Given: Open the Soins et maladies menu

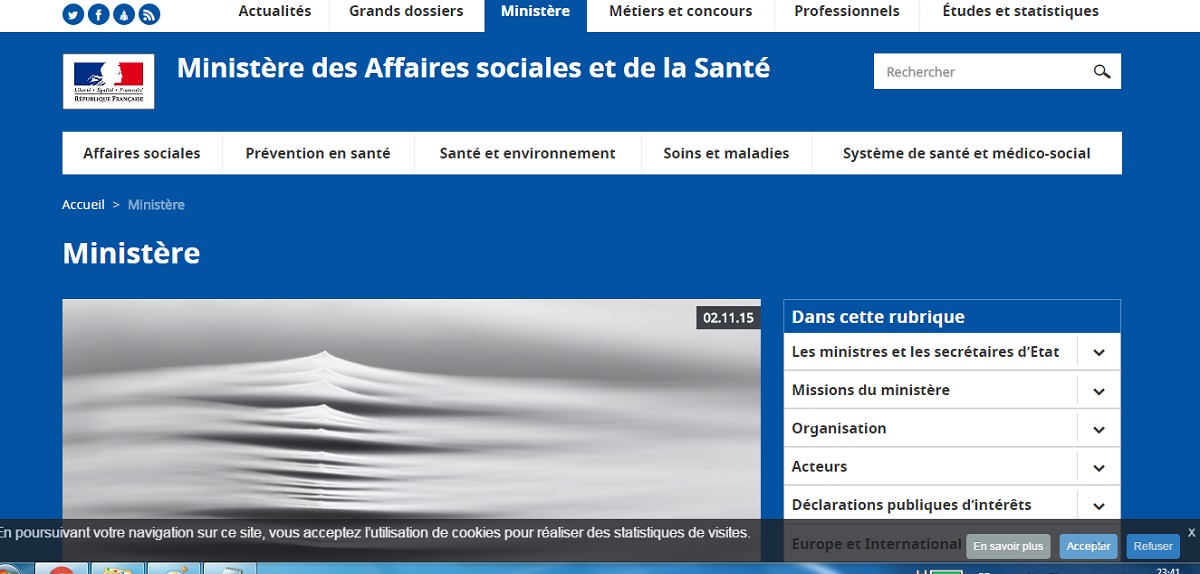Looking at the screenshot, I should (x=726, y=153).
